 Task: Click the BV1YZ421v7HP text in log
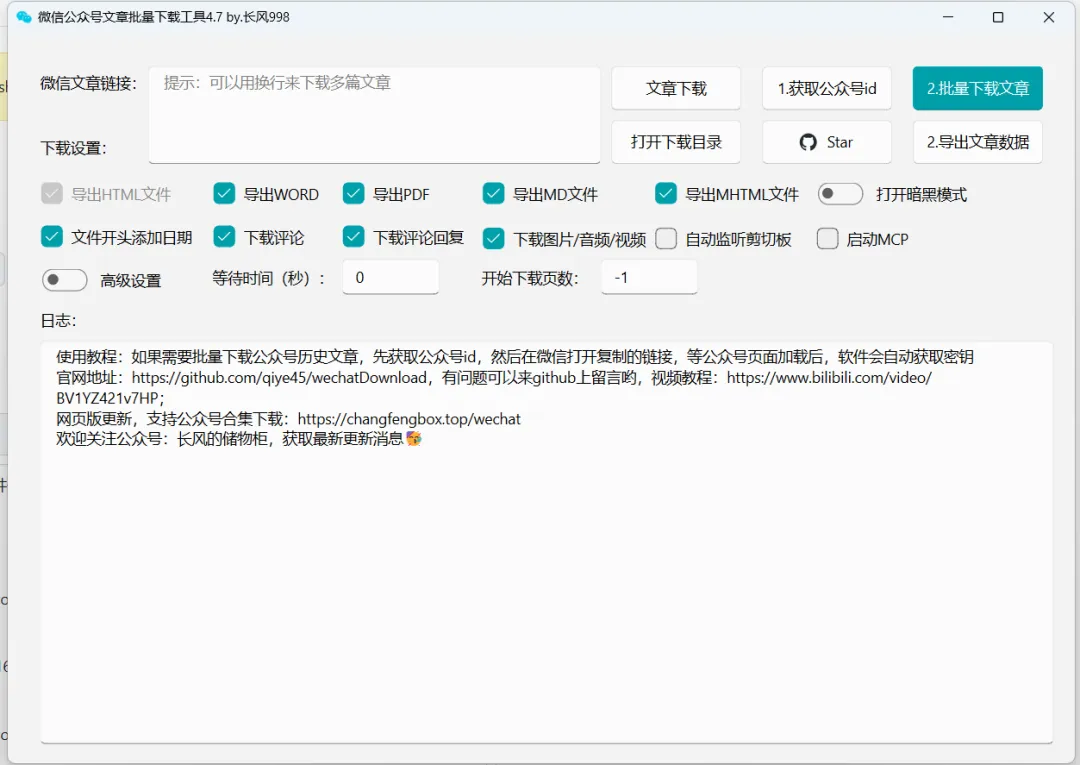coord(107,399)
